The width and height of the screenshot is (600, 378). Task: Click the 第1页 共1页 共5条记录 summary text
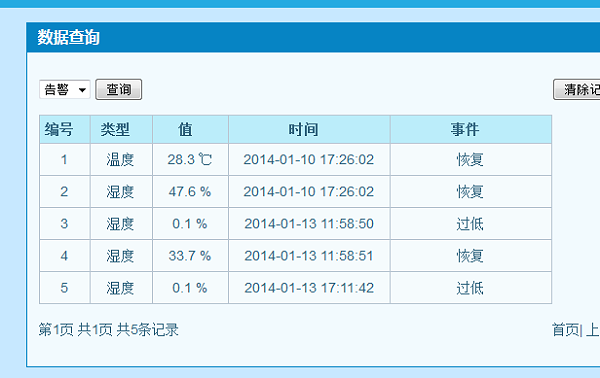pyautogui.click(x=108, y=330)
